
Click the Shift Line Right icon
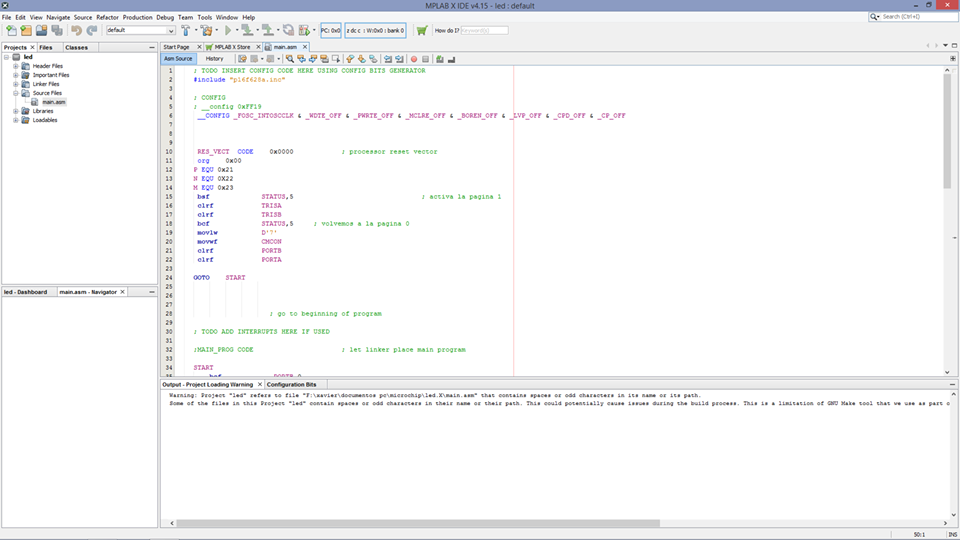click(399, 59)
